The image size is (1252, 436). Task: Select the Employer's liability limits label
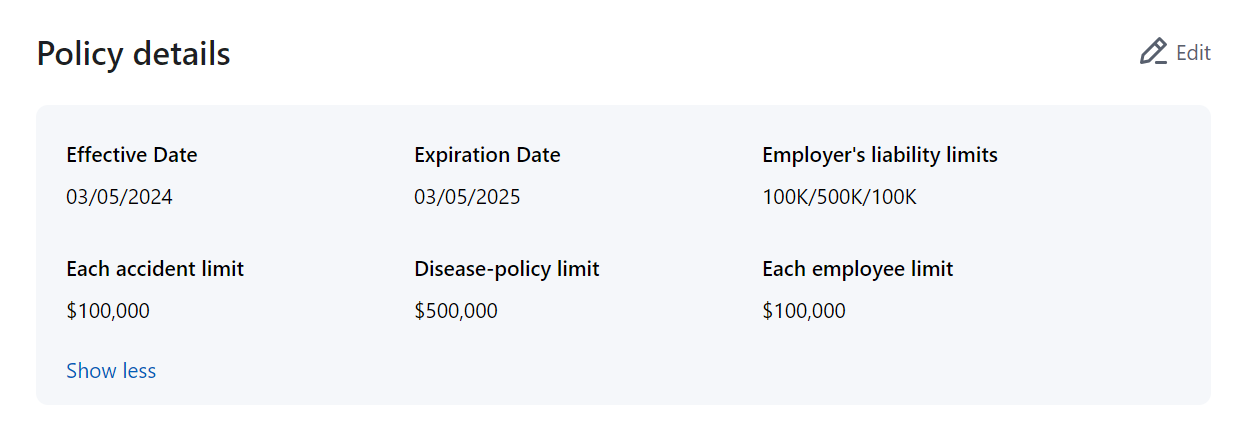[x=880, y=155]
